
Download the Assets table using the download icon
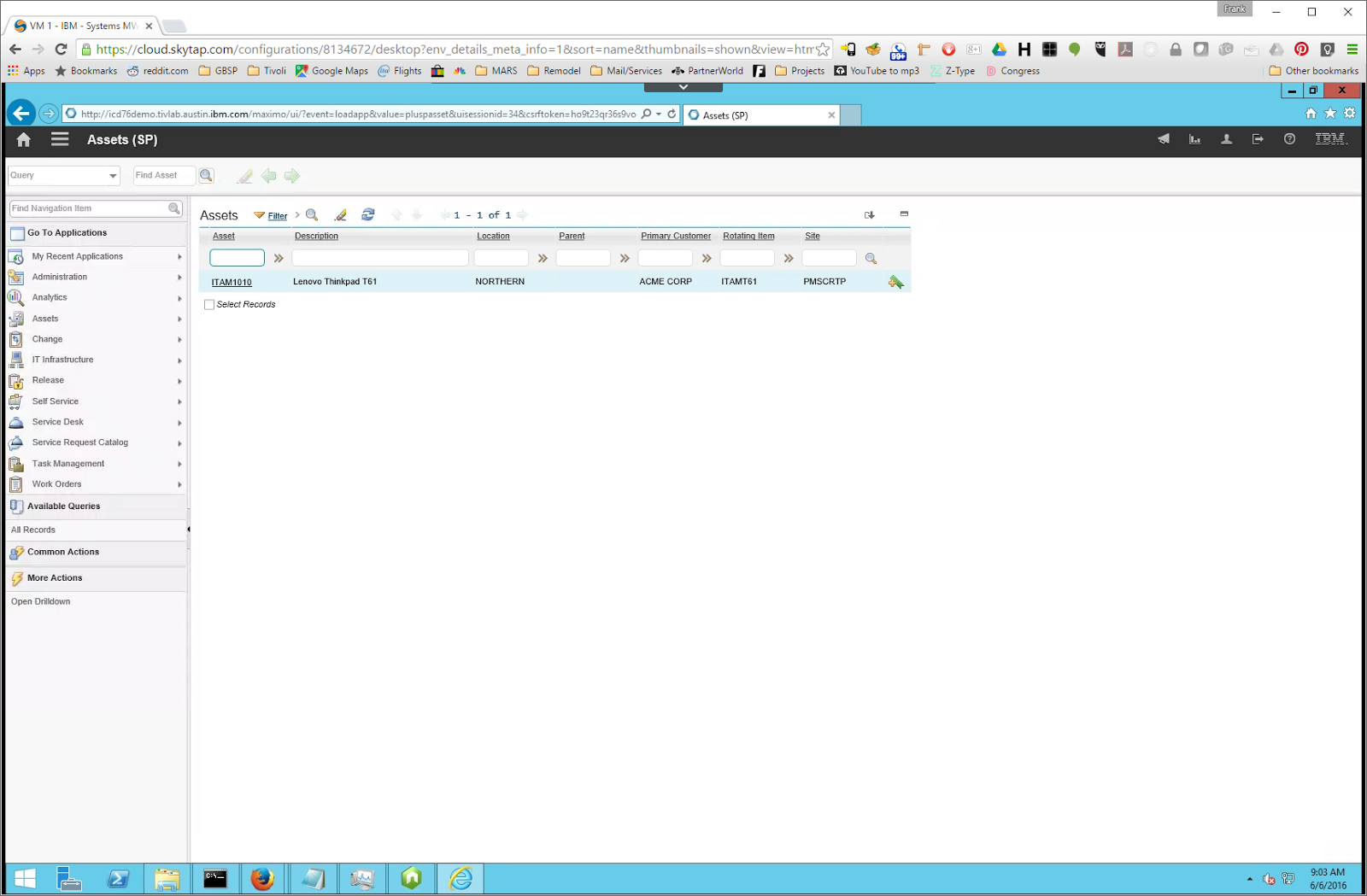[870, 214]
